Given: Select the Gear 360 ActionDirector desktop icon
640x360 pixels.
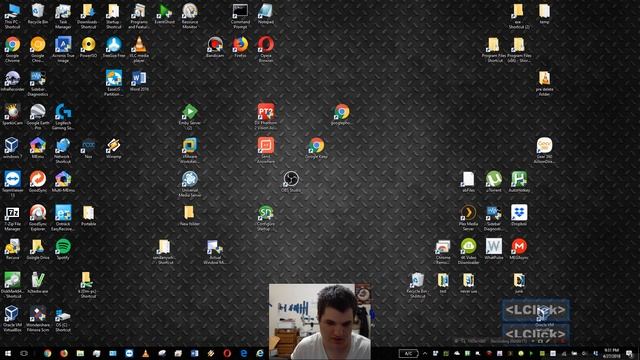Looking at the screenshot, I should [x=544, y=150].
